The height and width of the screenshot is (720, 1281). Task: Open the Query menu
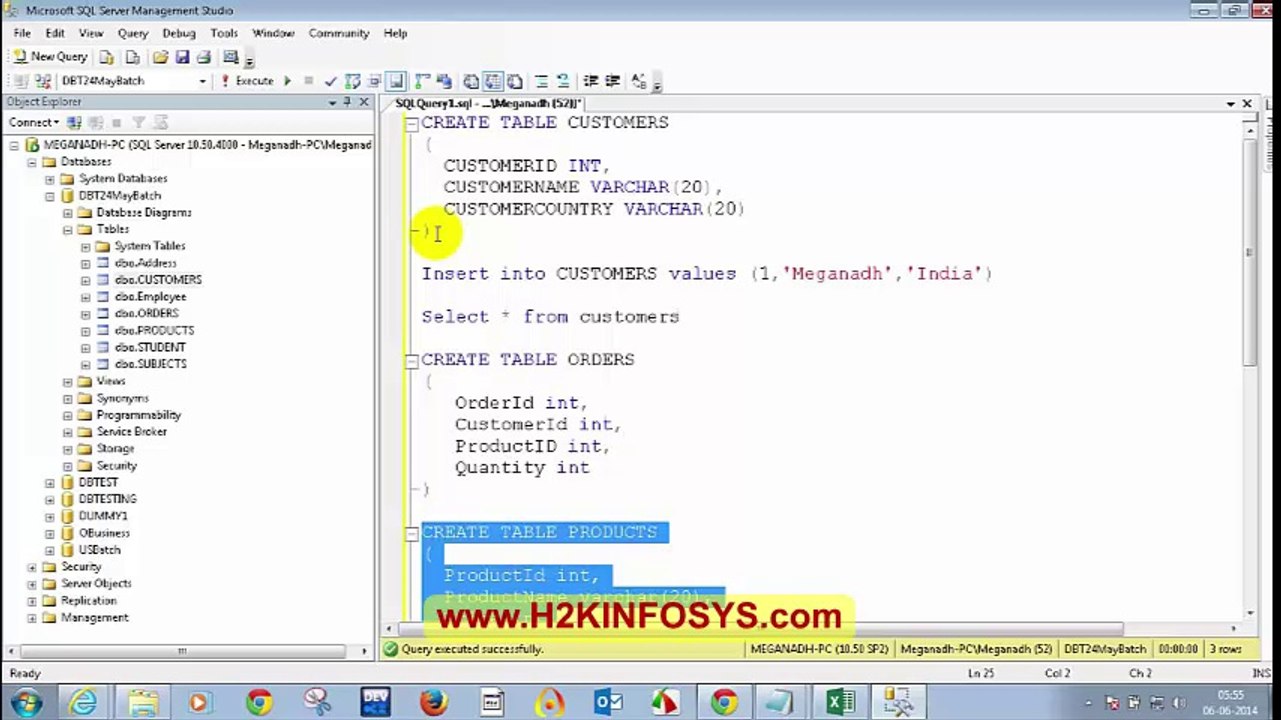[132, 33]
